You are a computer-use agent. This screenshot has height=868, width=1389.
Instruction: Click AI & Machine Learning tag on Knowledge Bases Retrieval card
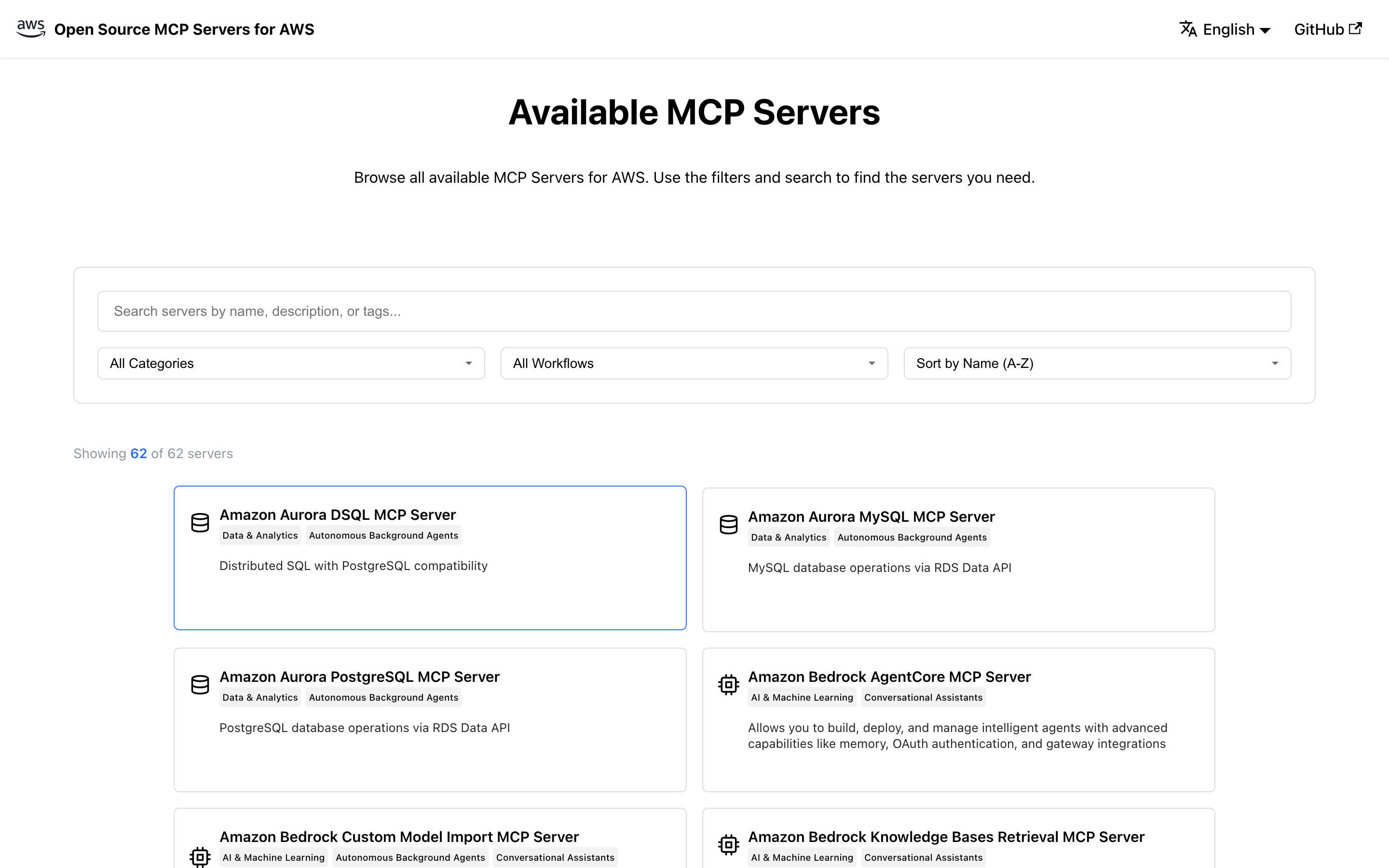802,858
